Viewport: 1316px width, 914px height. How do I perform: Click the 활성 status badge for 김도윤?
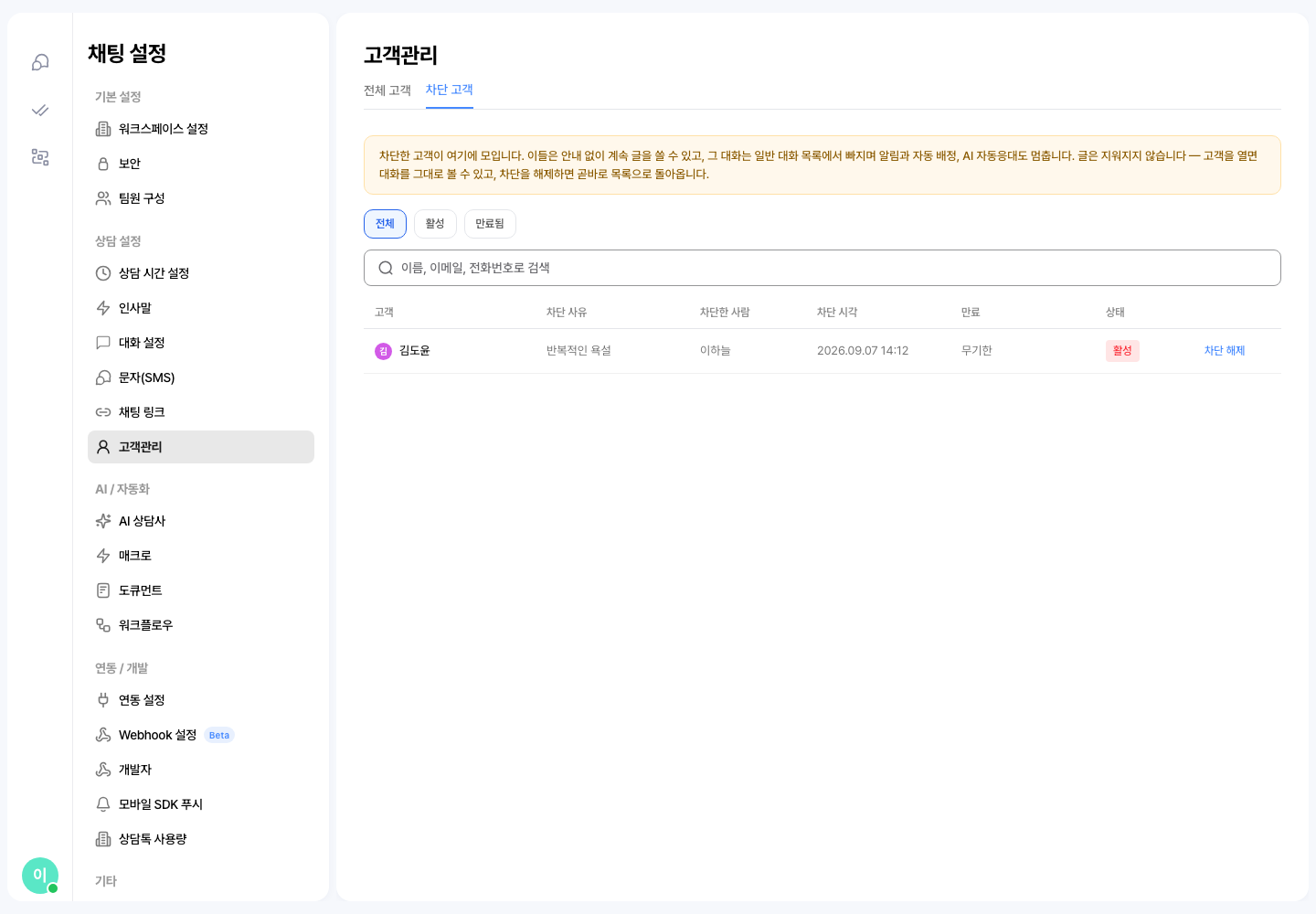[1122, 351]
